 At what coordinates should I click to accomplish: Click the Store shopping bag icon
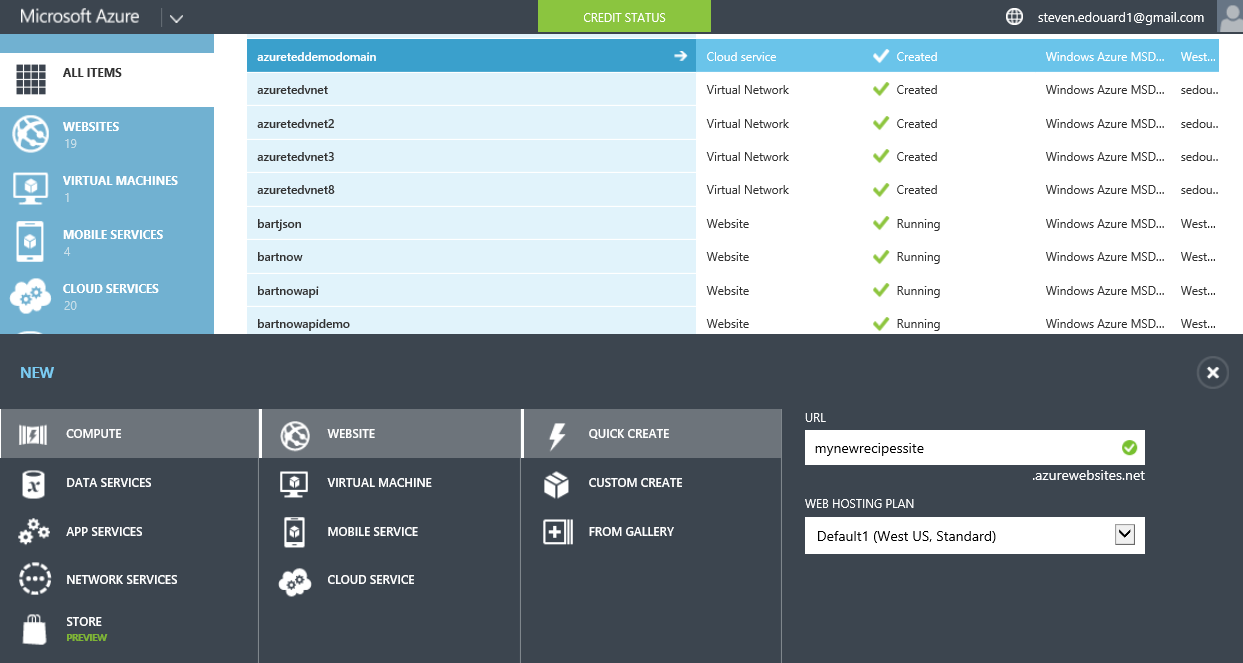pyautogui.click(x=33, y=629)
